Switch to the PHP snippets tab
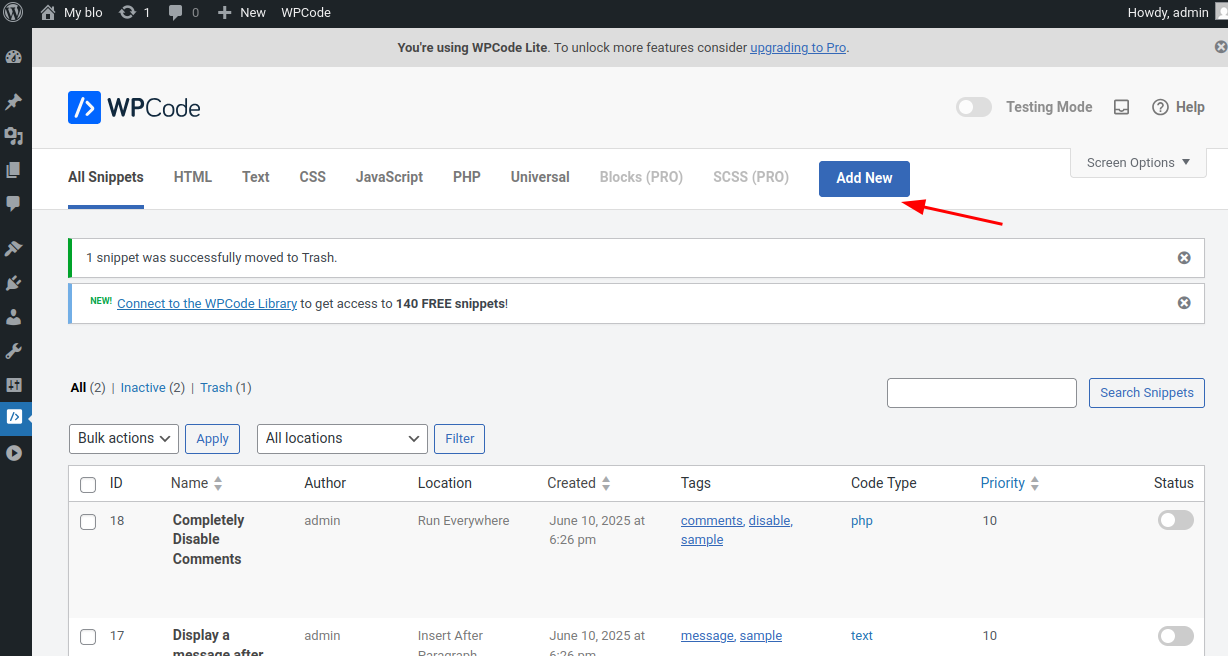The image size is (1228, 656). click(x=467, y=177)
